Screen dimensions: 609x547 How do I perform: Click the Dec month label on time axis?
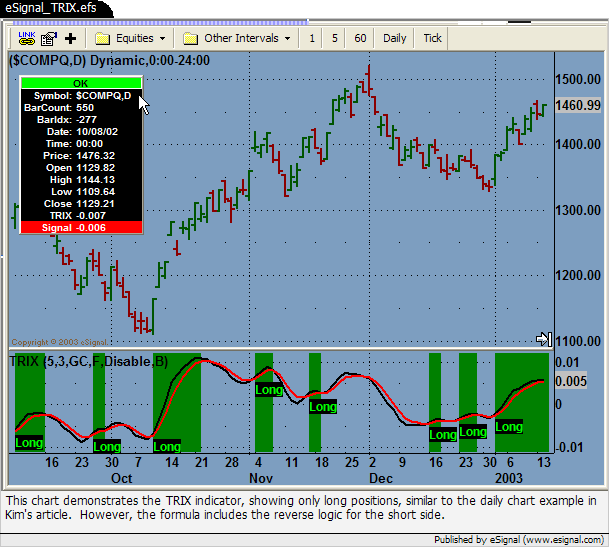(x=381, y=478)
